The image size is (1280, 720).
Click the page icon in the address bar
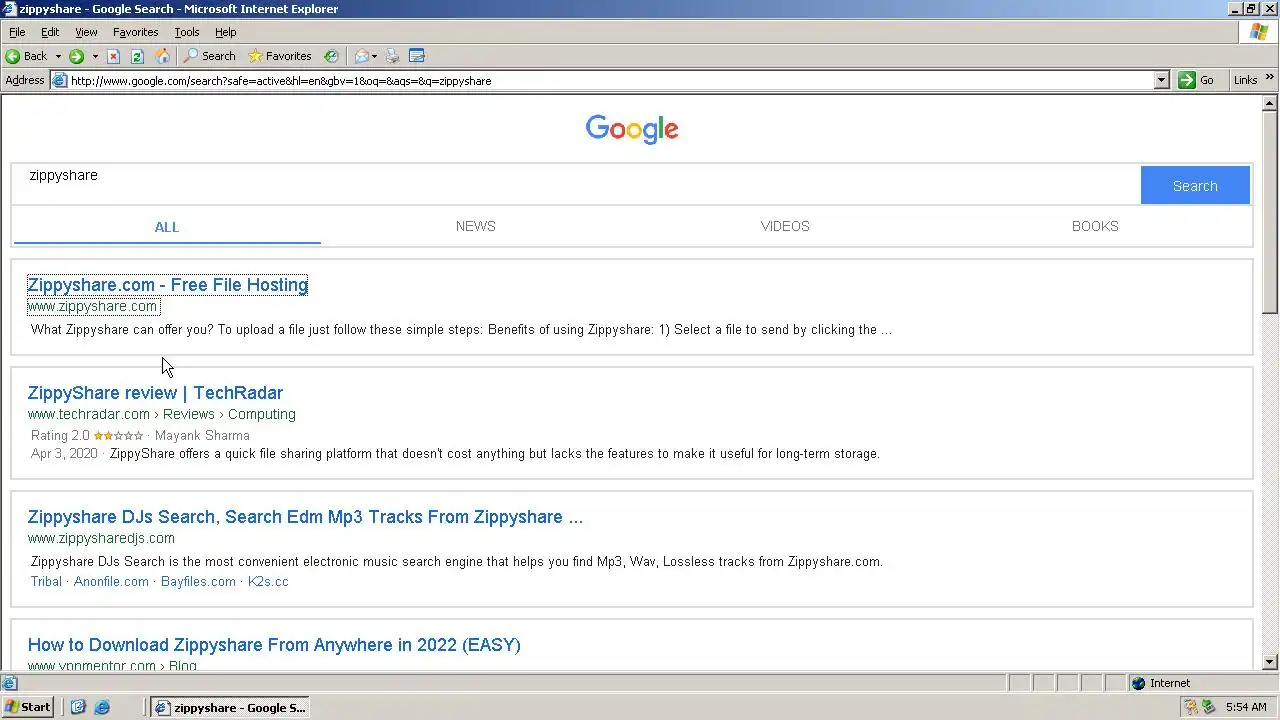pyautogui.click(x=60, y=80)
